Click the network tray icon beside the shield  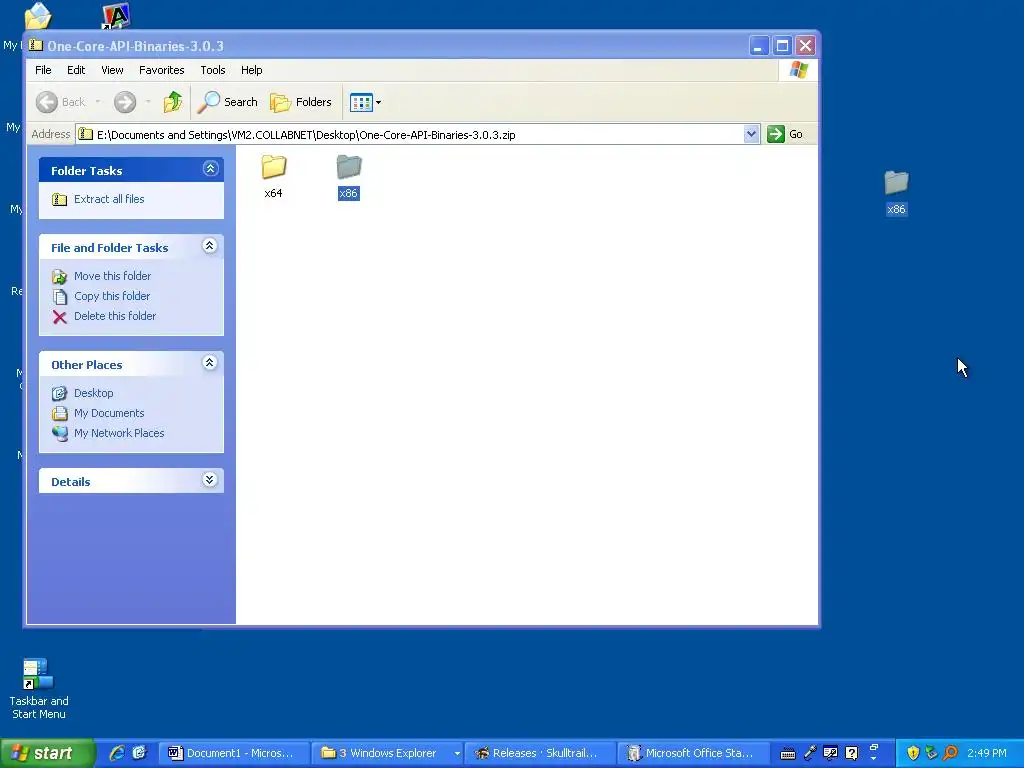tap(932, 753)
